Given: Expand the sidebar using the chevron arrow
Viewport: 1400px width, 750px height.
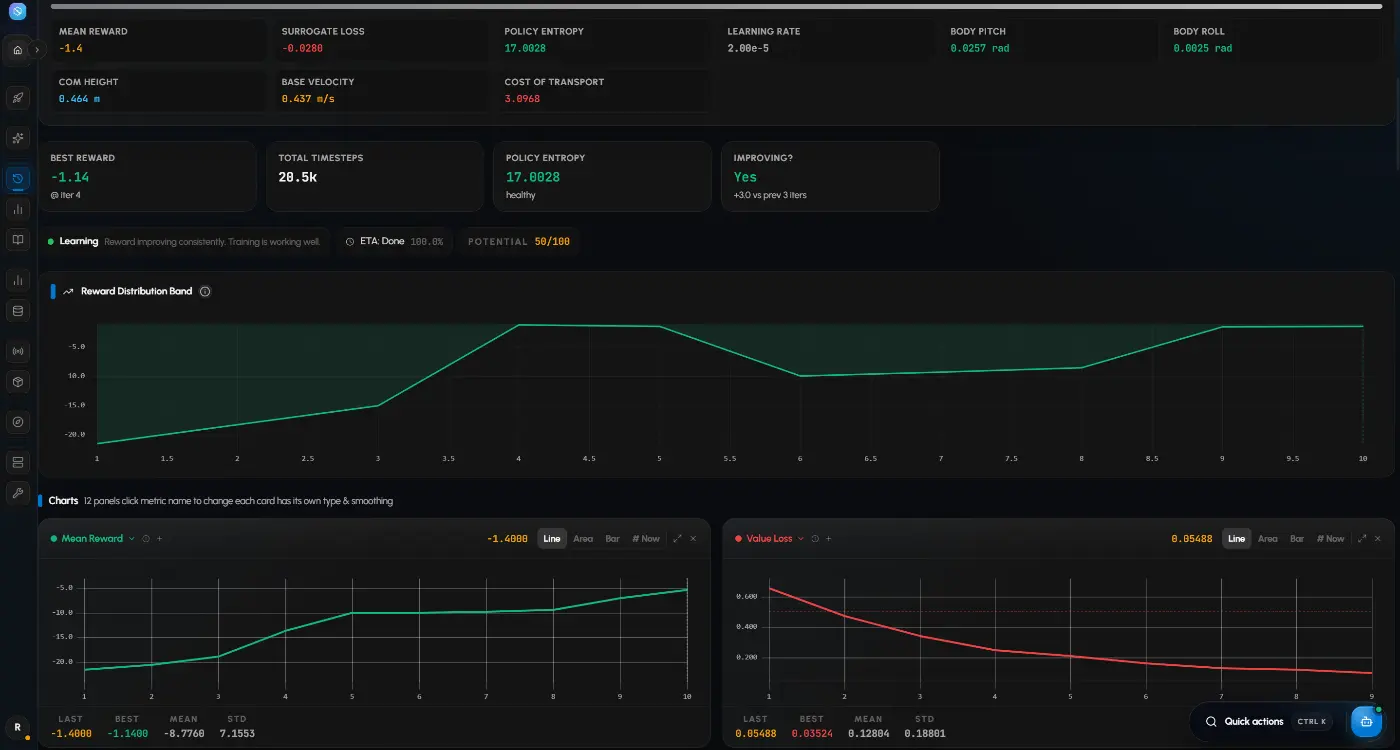Looking at the screenshot, I should click(x=37, y=50).
